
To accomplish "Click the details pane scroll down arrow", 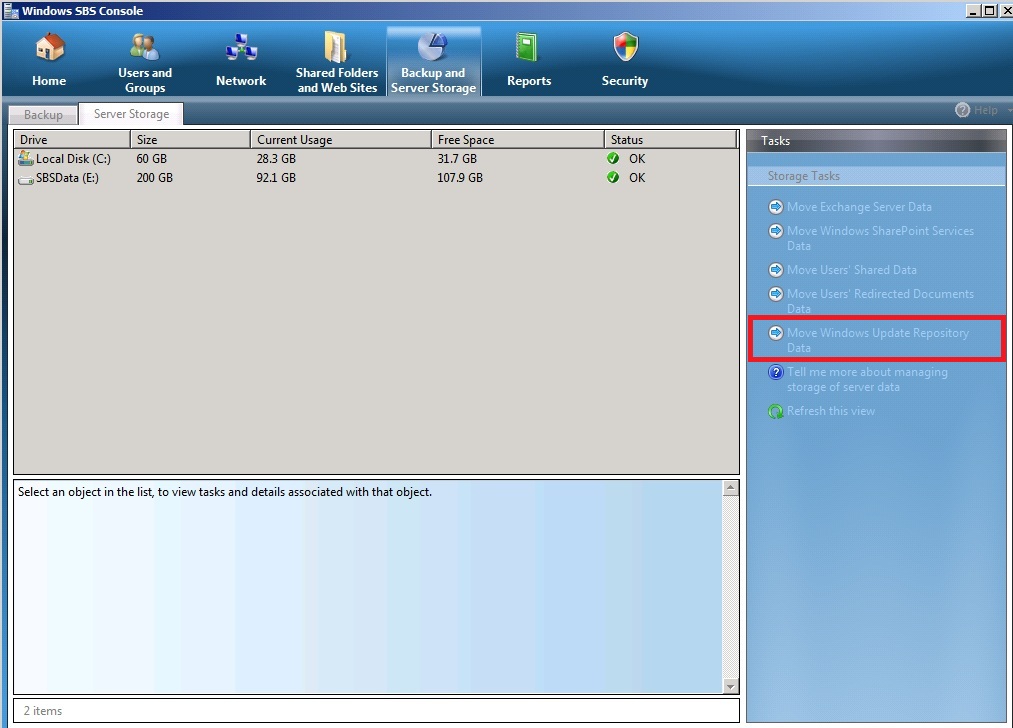I will [x=731, y=686].
